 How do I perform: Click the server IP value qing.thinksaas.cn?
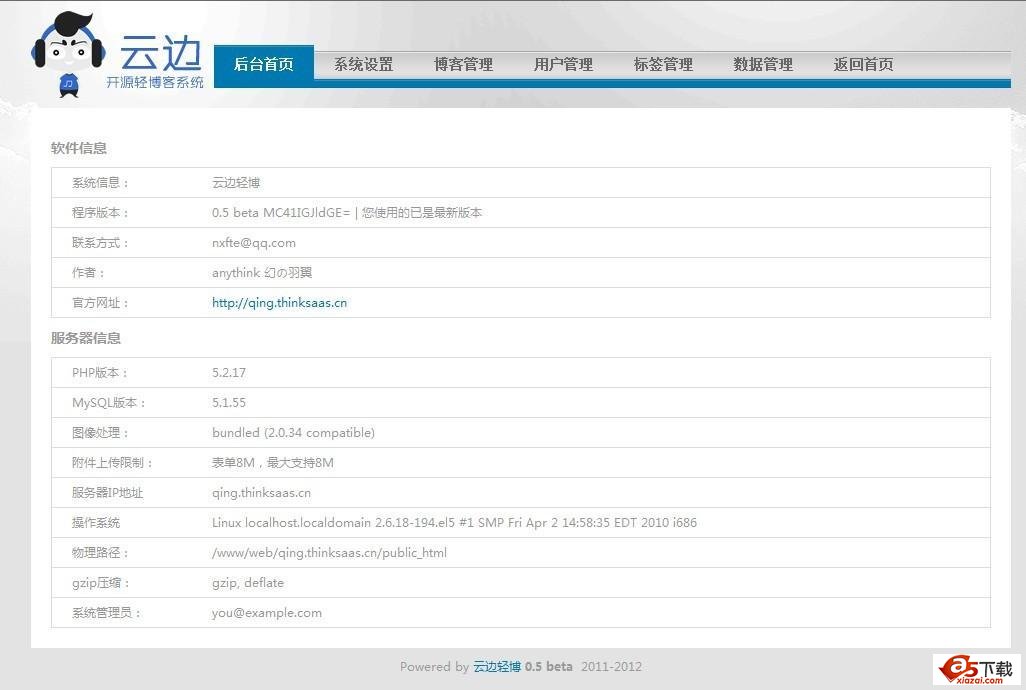261,493
